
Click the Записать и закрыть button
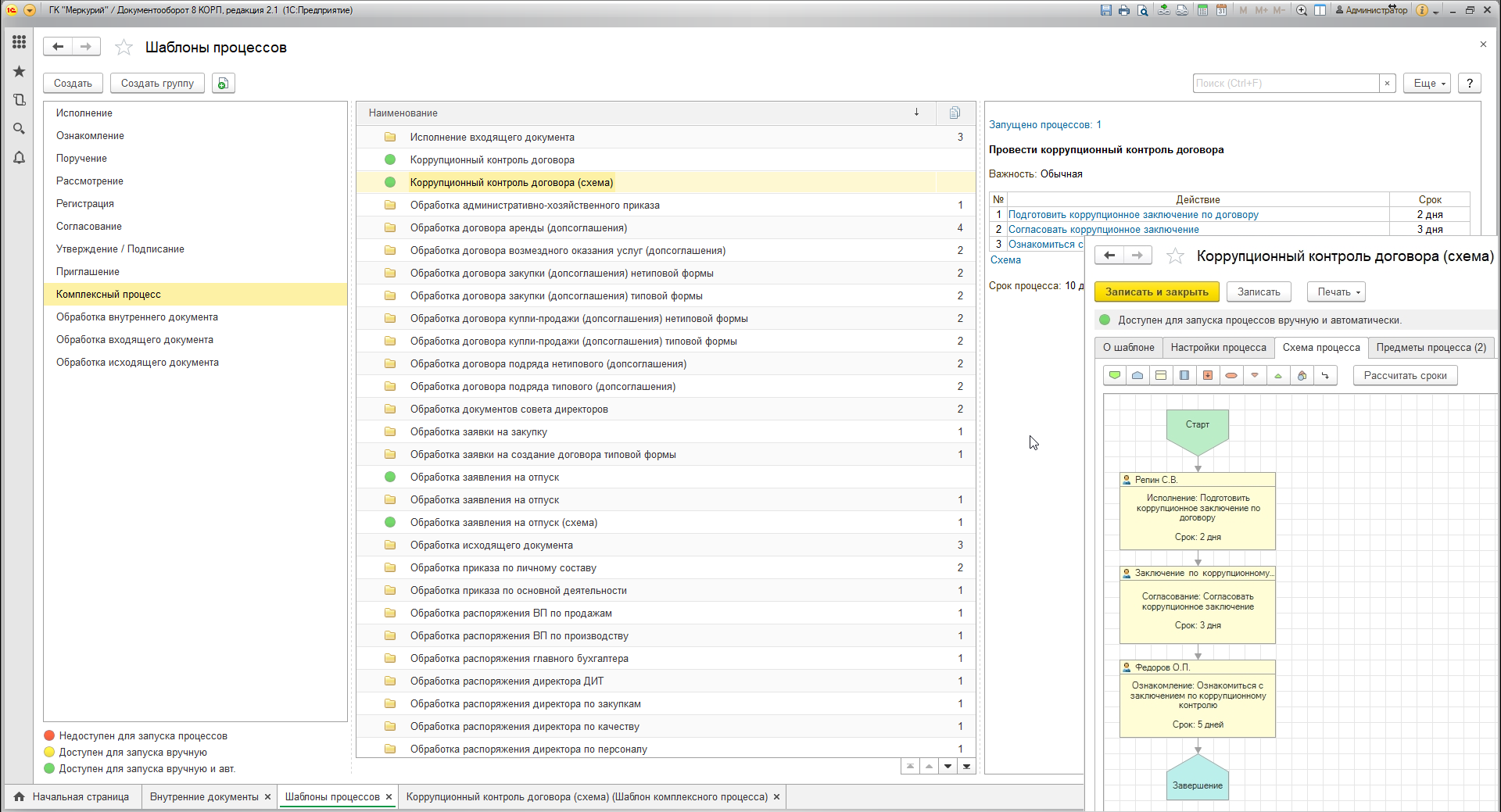1157,292
